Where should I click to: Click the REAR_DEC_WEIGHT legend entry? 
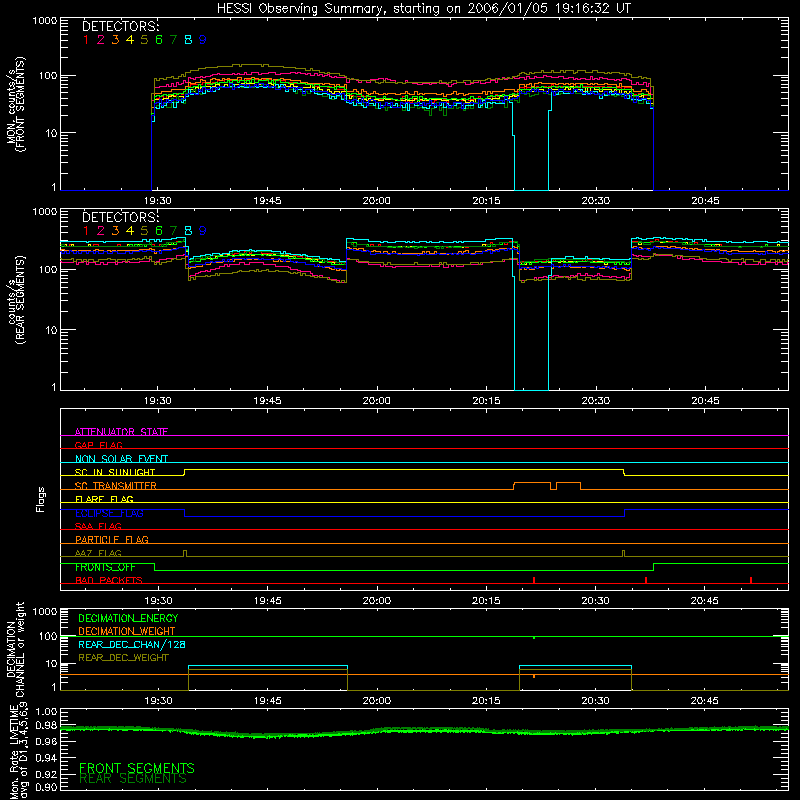pyautogui.click(x=123, y=658)
